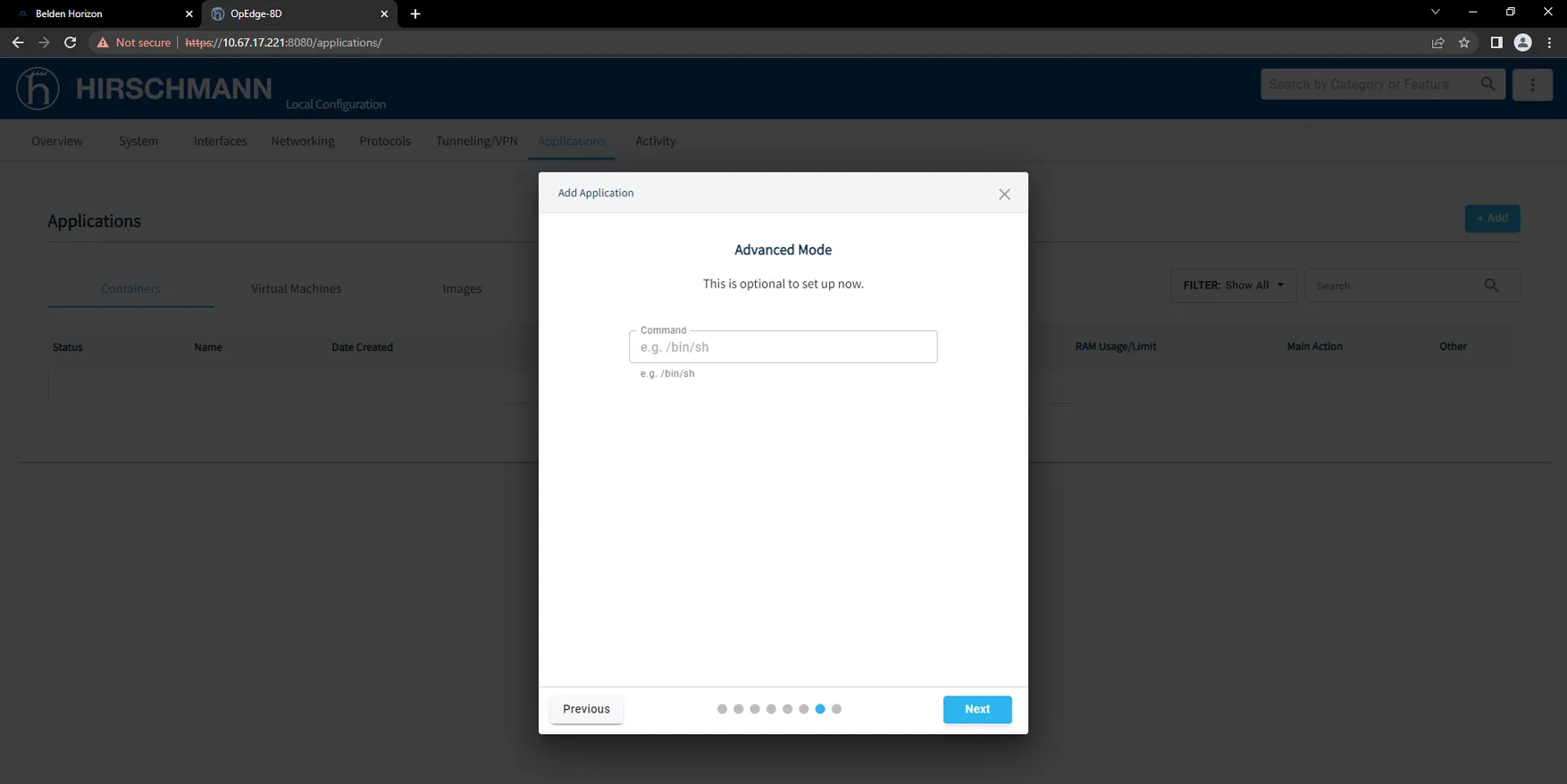The image size is (1567, 784).
Task: Switch to the Interfaces tab
Action: click(220, 141)
